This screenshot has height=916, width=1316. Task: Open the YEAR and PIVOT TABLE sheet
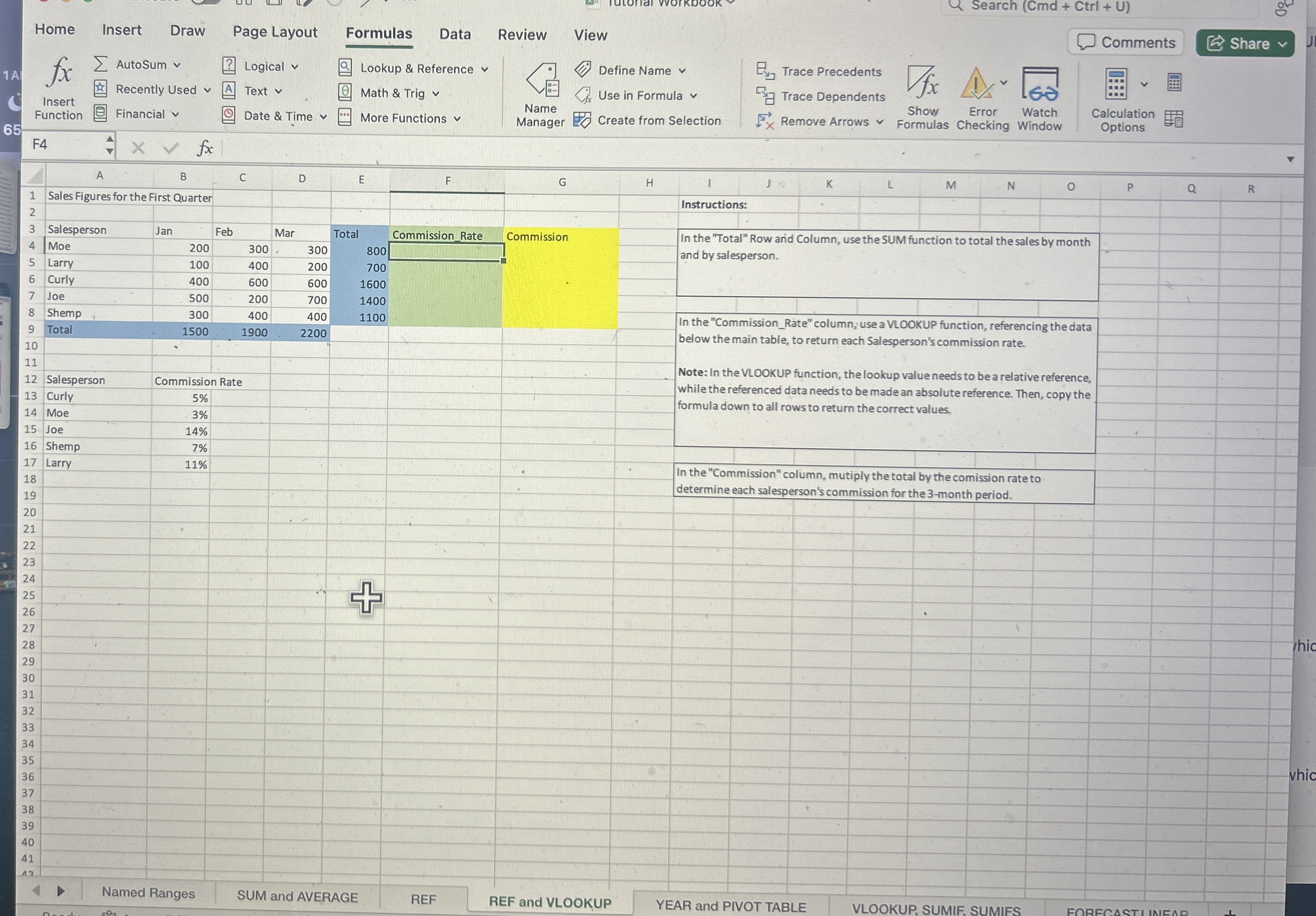[730, 906]
